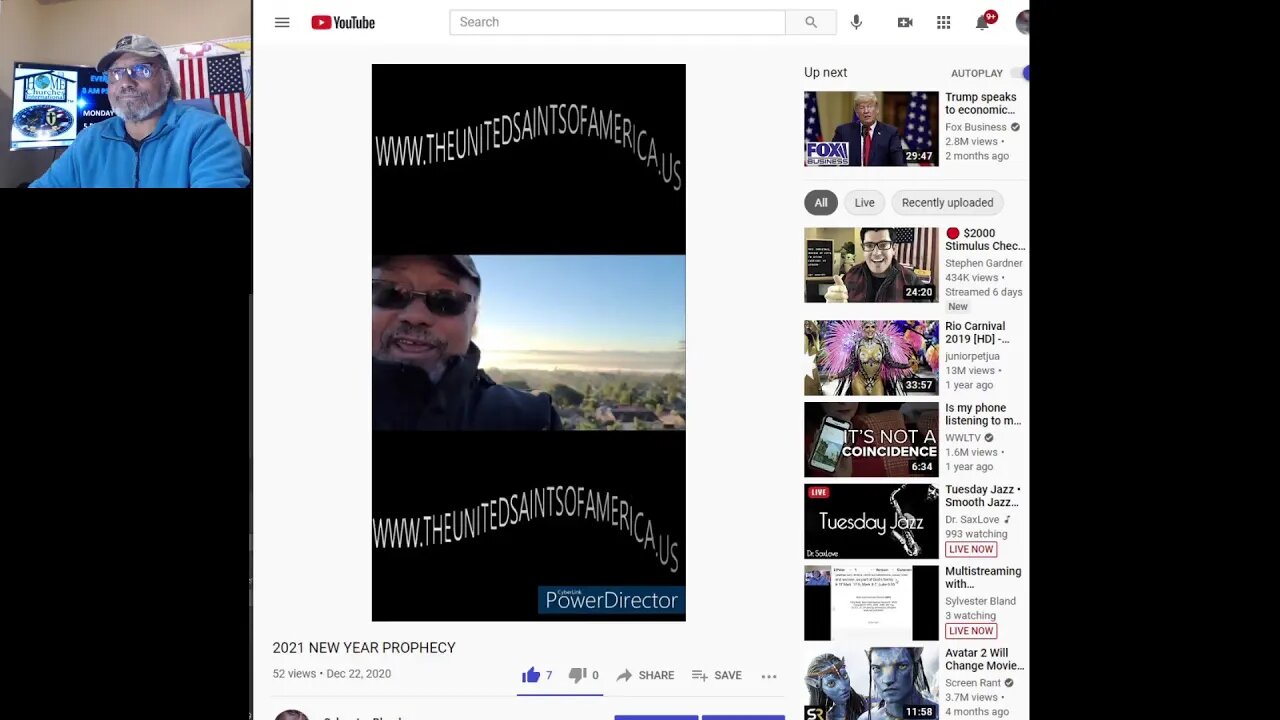1280x720 pixels.
Task: Open the Avatar 2 video thumbnail
Action: click(x=871, y=684)
